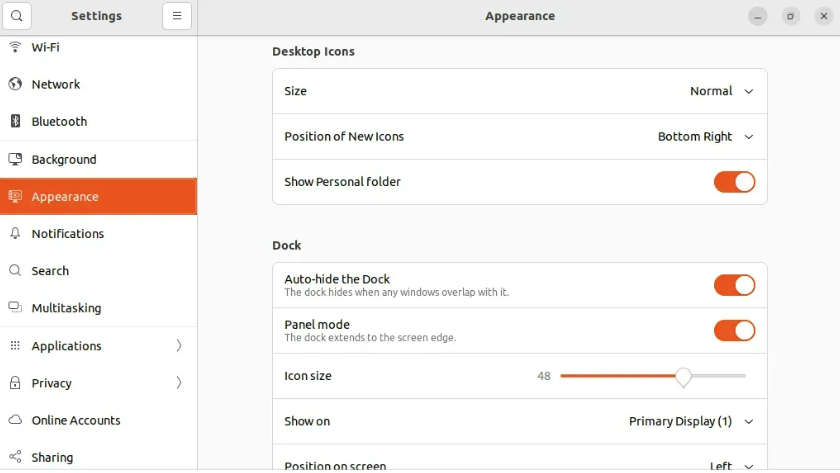Click the search magnifier icon in header
This screenshot has width=840, height=473.
[x=17, y=16]
